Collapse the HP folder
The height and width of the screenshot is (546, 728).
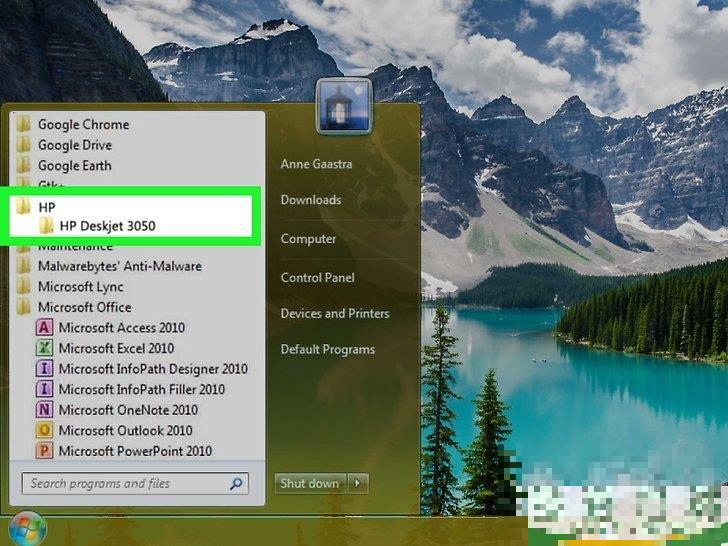pyautogui.click(x=46, y=206)
